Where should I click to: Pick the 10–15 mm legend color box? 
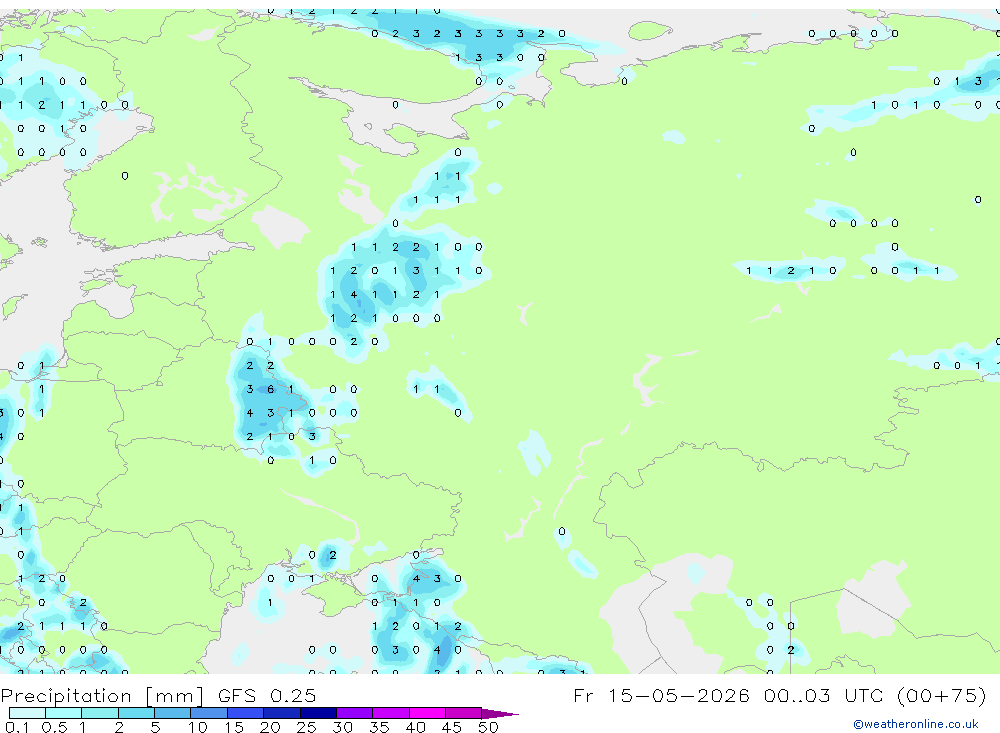click(x=209, y=713)
